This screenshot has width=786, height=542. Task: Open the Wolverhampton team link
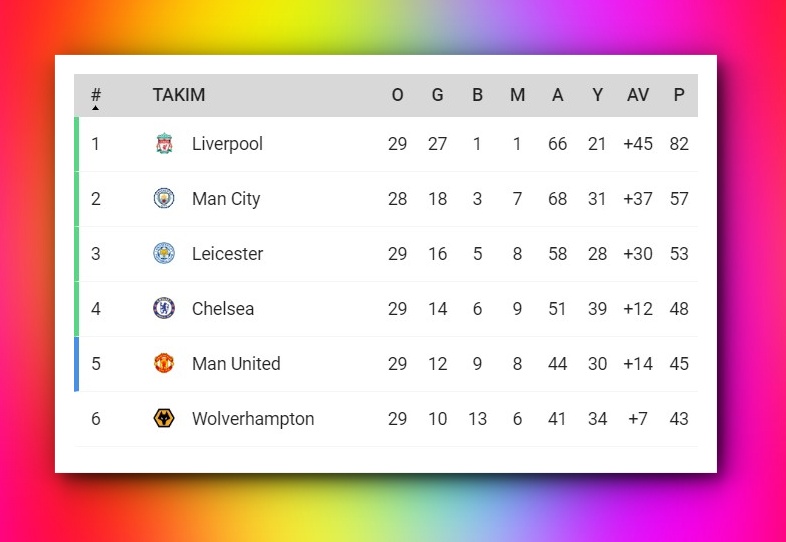coord(253,419)
